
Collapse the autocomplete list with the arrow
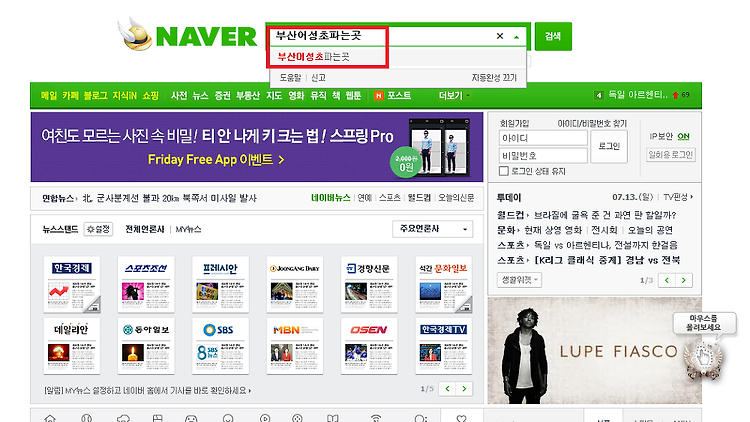(517, 36)
